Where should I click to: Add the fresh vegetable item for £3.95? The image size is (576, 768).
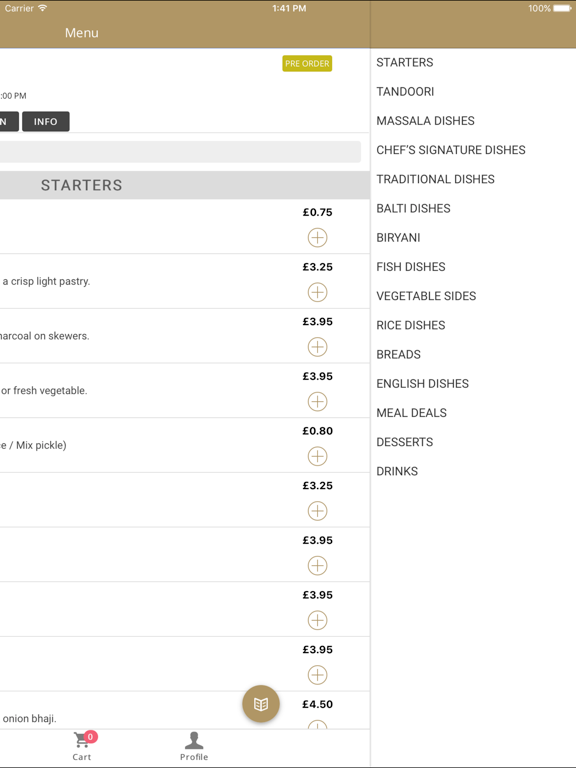(x=317, y=402)
